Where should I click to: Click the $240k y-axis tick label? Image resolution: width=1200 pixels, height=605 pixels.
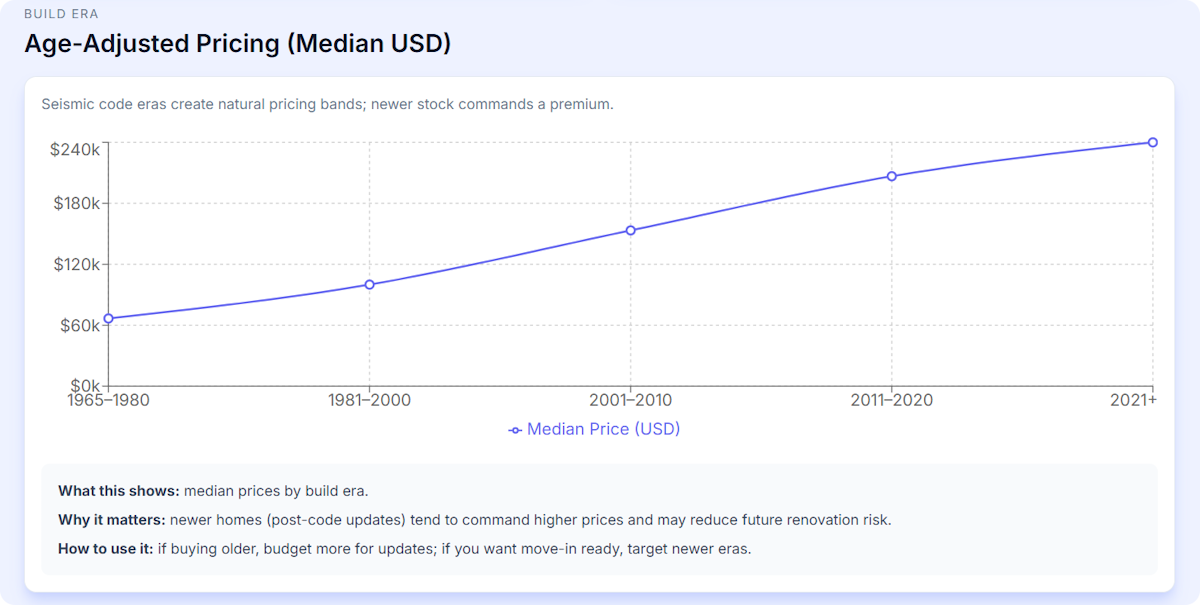pos(75,149)
